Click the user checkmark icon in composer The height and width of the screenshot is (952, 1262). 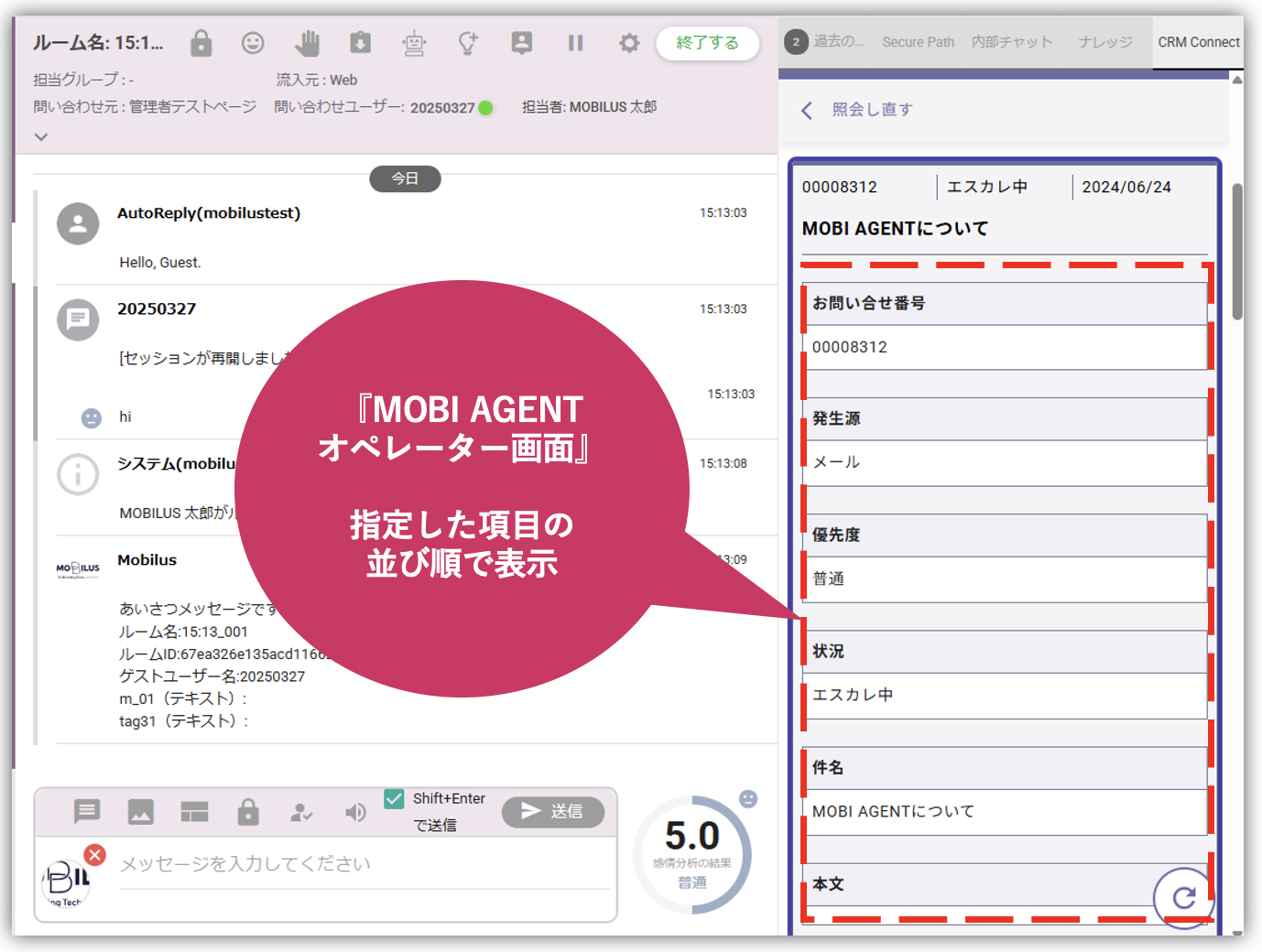tap(301, 812)
